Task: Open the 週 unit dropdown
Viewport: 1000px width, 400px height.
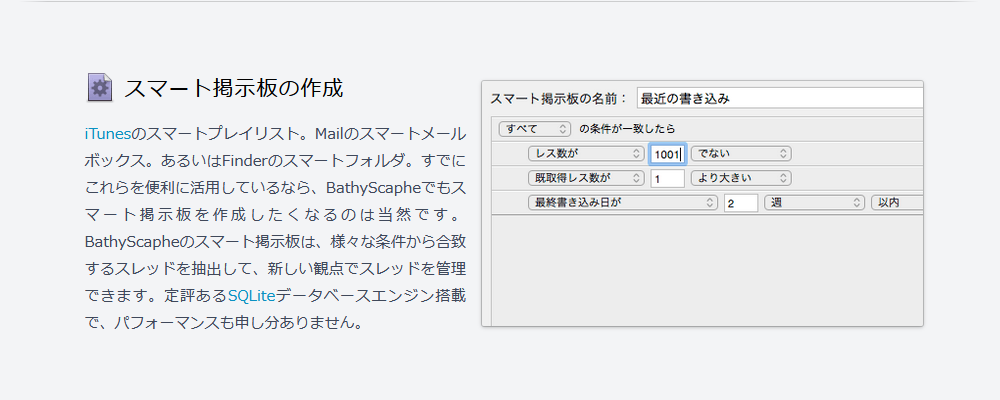Action: point(814,203)
